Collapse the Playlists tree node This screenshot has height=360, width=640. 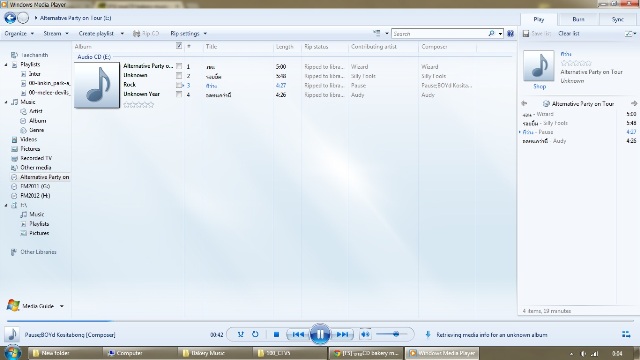pyautogui.click(x=6, y=64)
